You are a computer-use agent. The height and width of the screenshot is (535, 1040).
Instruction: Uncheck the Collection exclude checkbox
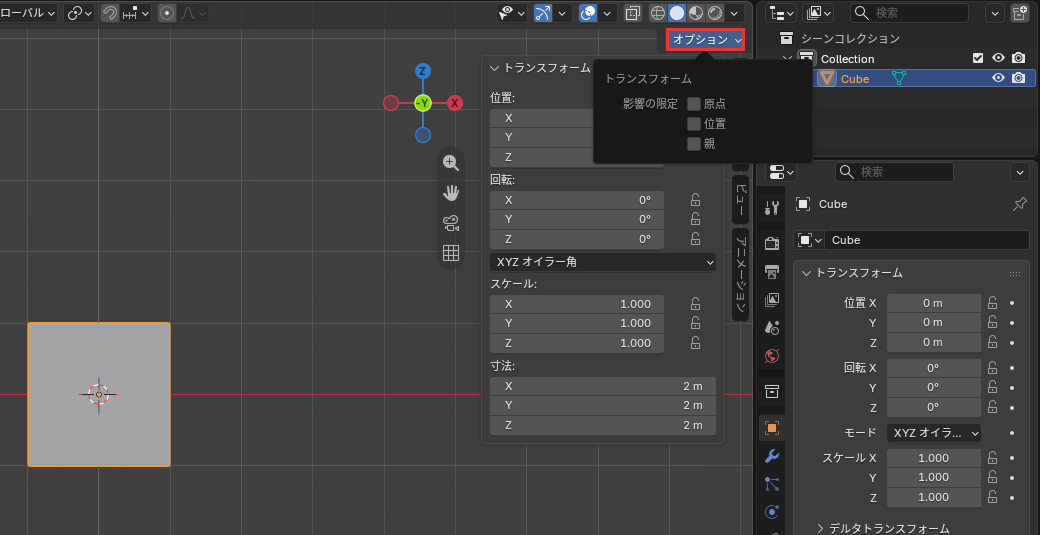tap(978, 58)
